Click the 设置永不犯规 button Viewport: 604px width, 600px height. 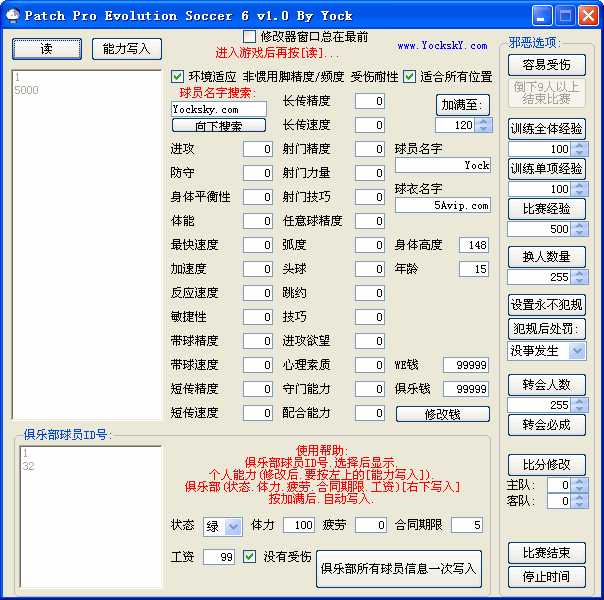[x=547, y=305]
